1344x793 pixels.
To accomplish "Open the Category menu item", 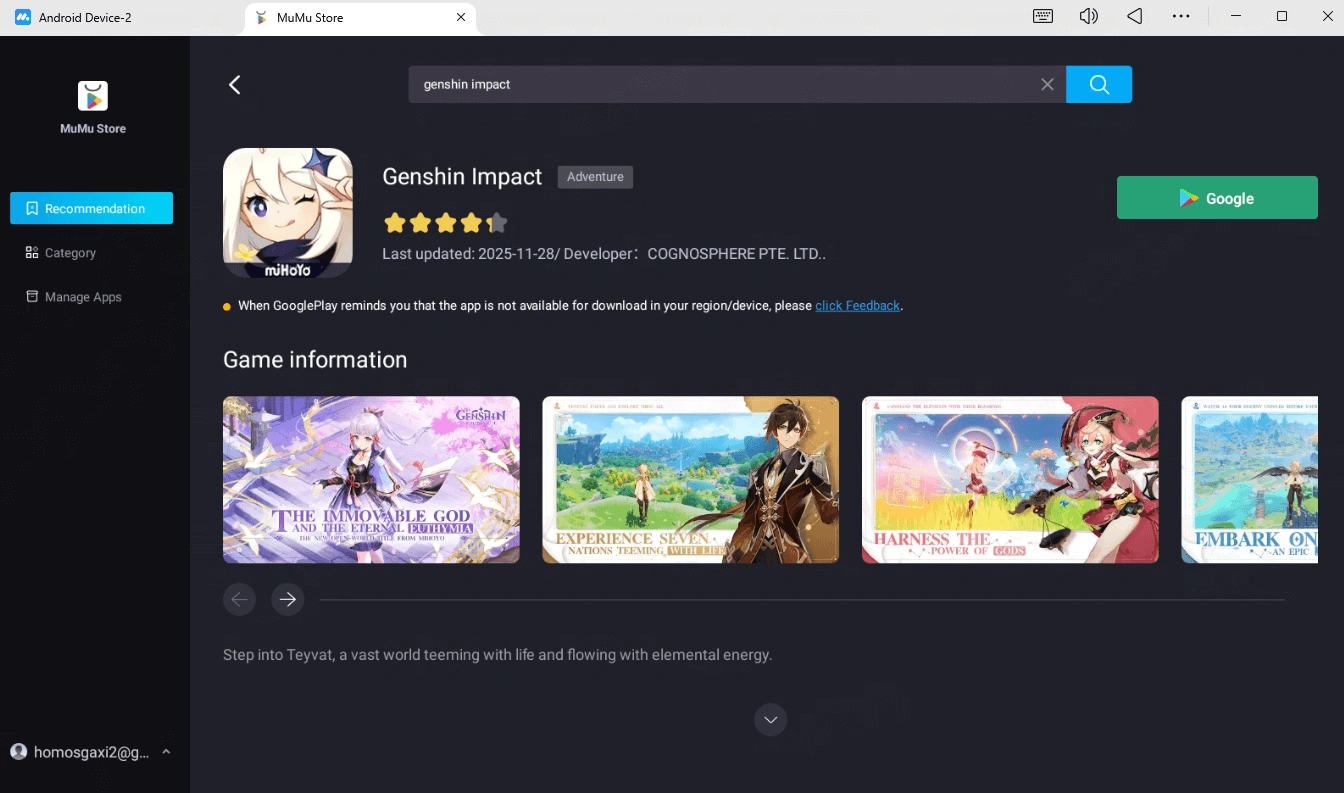I will pos(70,253).
